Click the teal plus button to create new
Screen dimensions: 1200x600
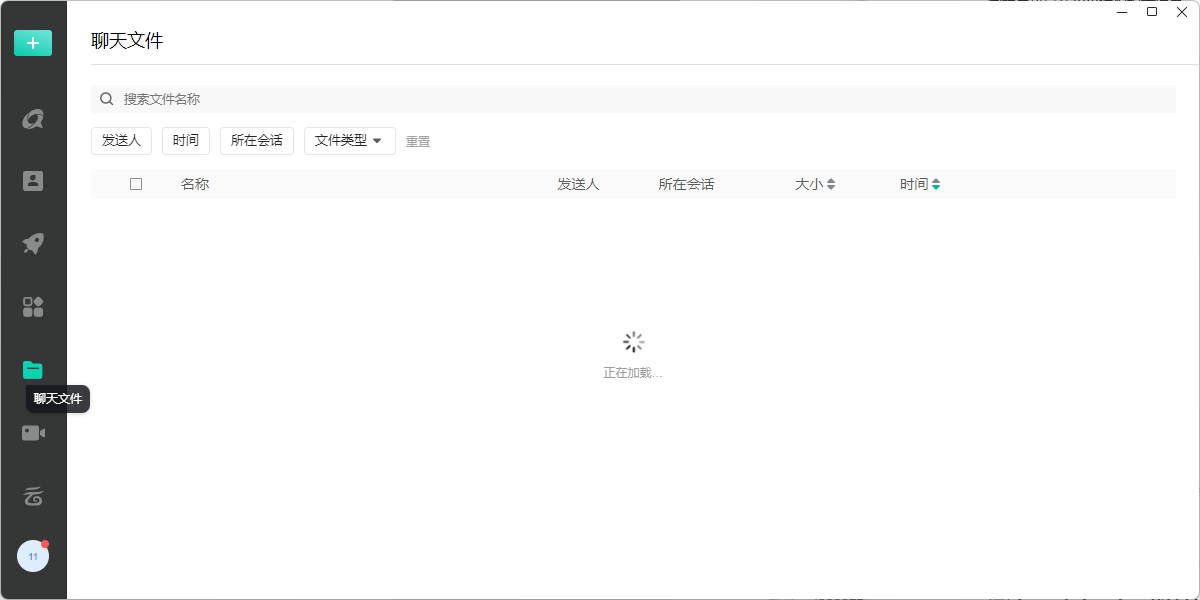coord(33,43)
